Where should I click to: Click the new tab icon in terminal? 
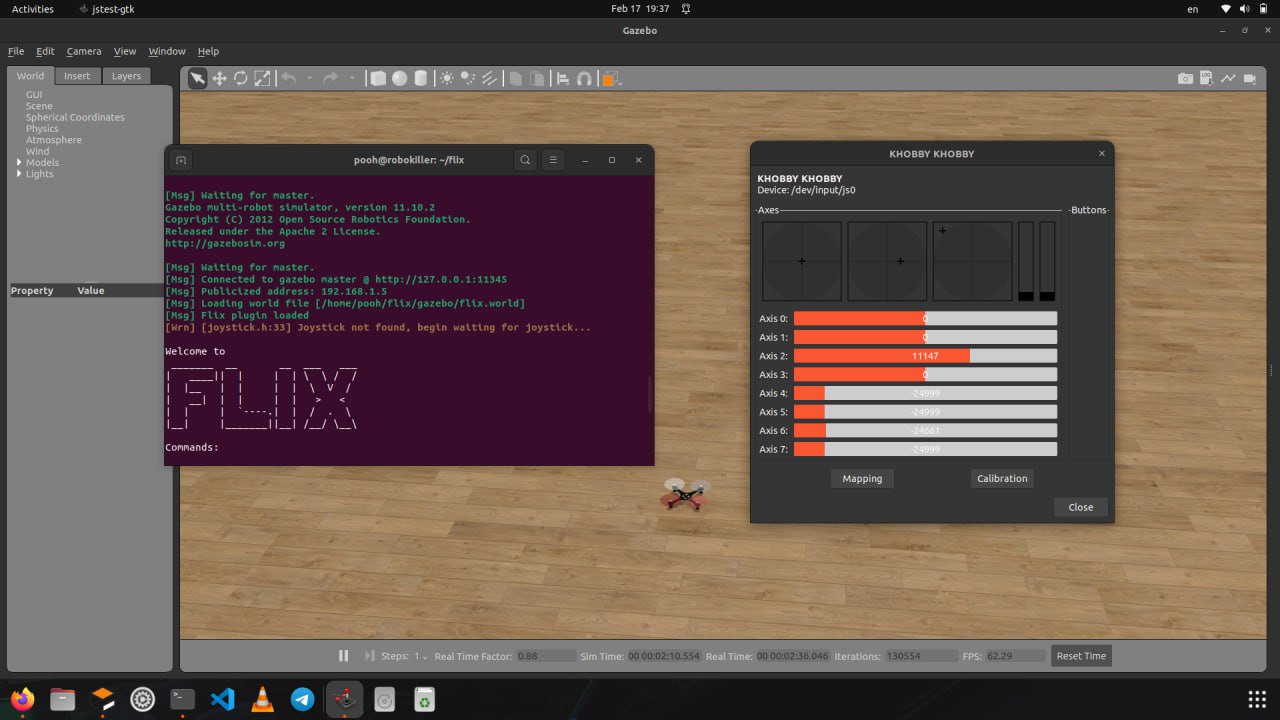point(181,160)
